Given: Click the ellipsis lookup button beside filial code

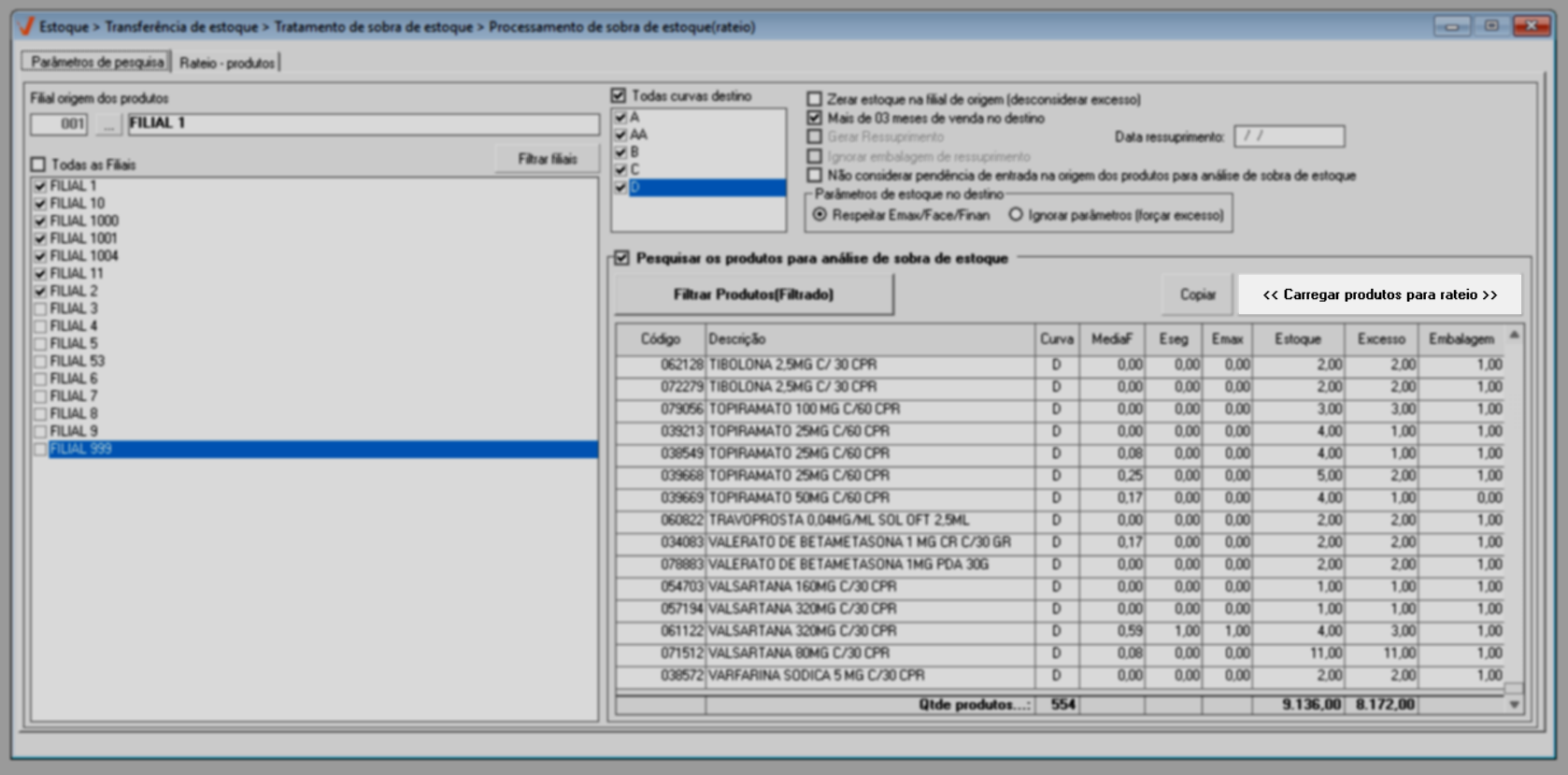Looking at the screenshot, I should tap(108, 124).
